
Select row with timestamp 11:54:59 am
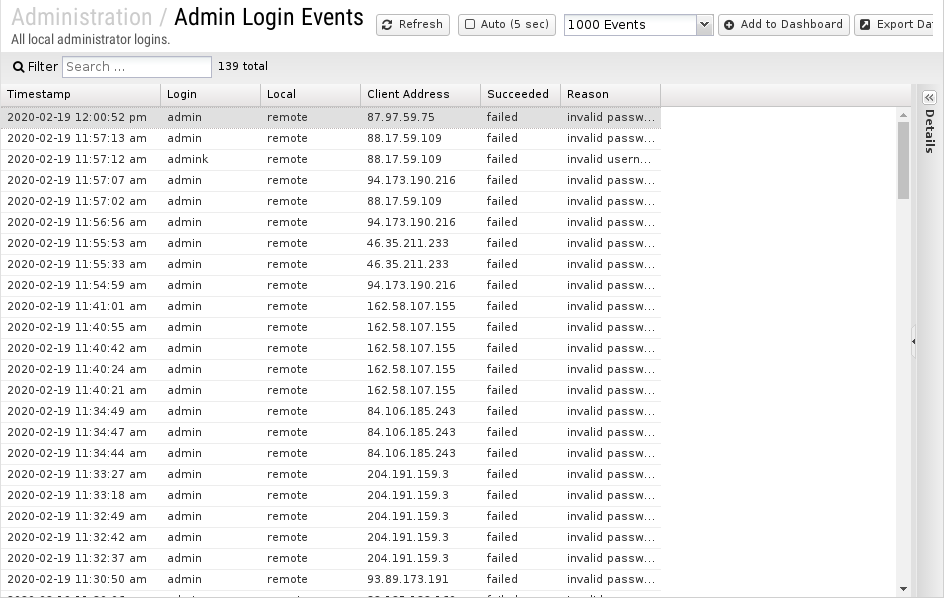pyautogui.click(x=331, y=285)
